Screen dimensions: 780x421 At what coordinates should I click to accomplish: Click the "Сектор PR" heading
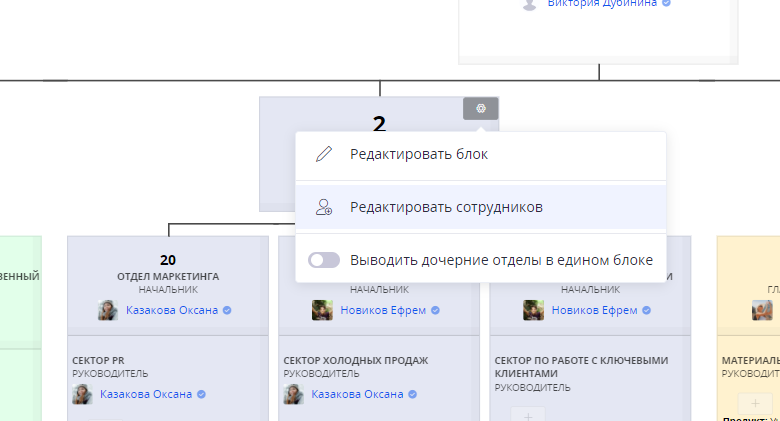98,360
